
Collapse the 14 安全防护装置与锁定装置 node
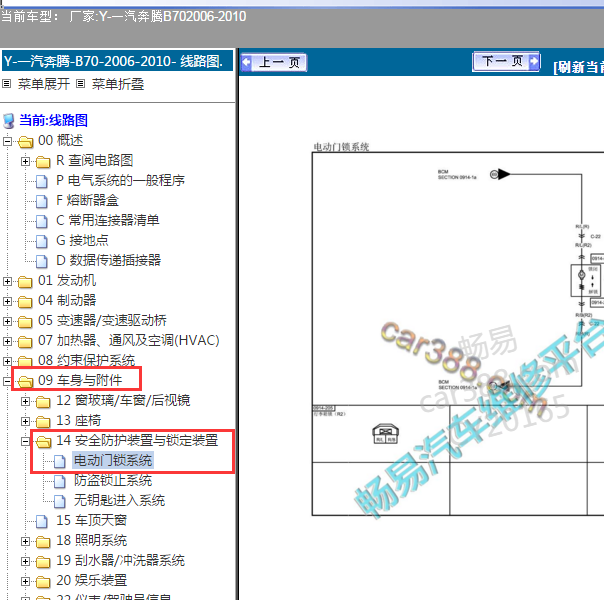[x=25, y=442]
